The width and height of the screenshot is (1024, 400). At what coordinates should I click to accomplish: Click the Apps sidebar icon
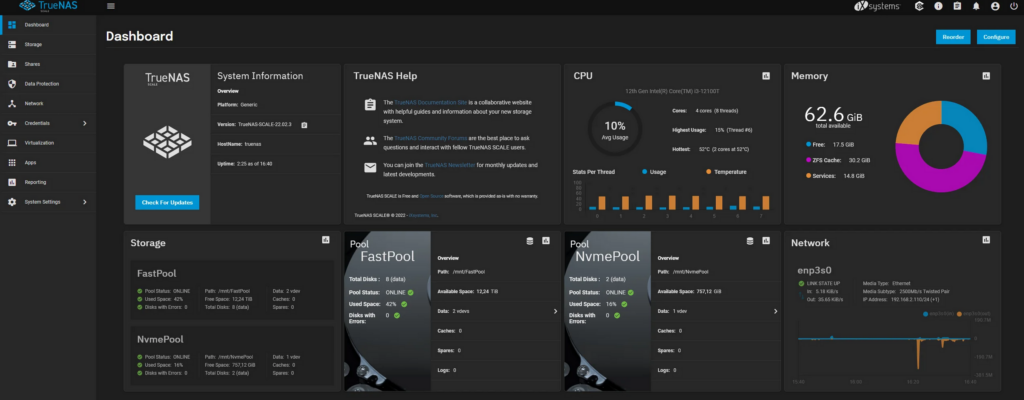pyautogui.click(x=12, y=162)
